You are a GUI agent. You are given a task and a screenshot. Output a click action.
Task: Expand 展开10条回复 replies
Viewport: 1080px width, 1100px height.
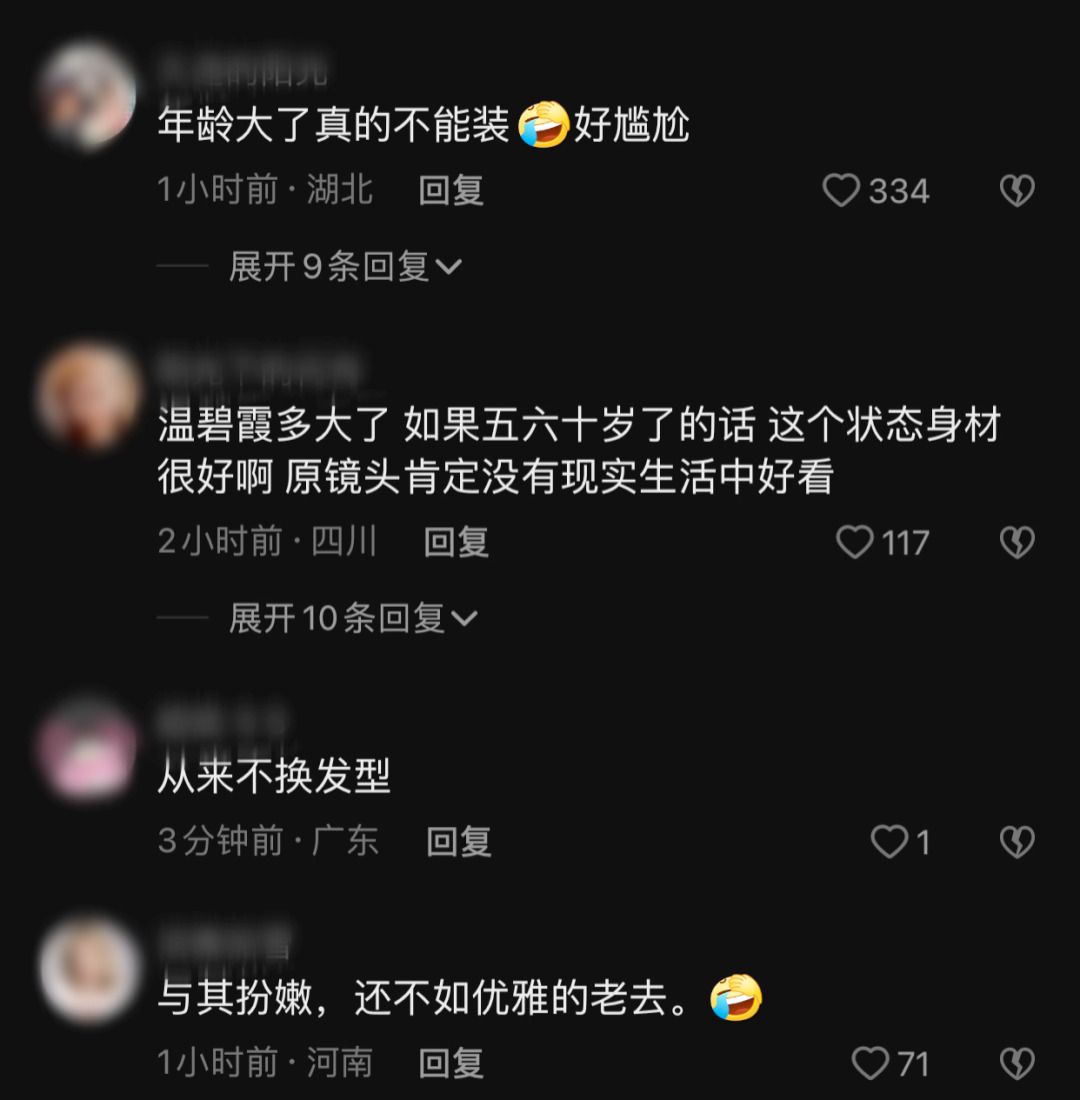coord(354,618)
